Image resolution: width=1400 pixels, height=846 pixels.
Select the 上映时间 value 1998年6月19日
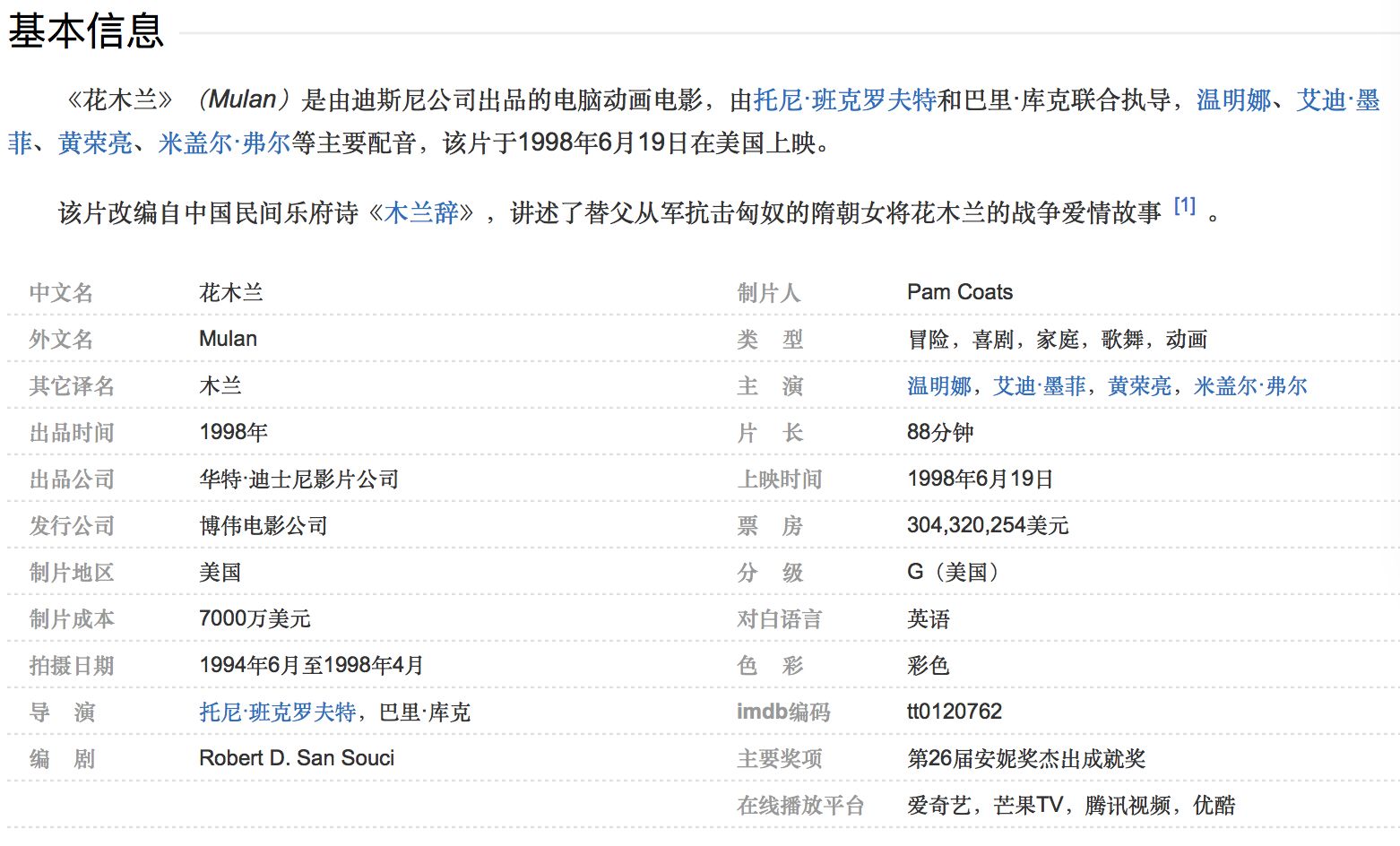(x=980, y=479)
